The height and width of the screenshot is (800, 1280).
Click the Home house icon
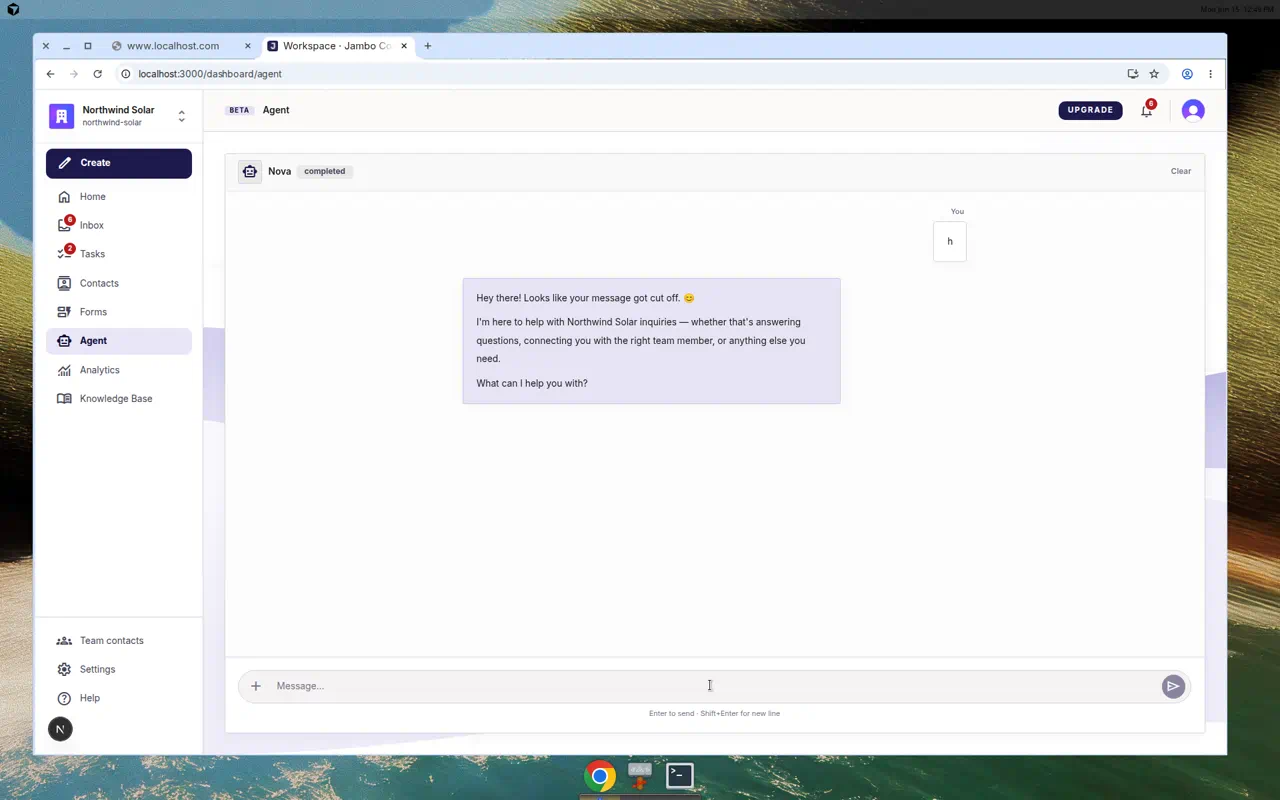point(64,197)
